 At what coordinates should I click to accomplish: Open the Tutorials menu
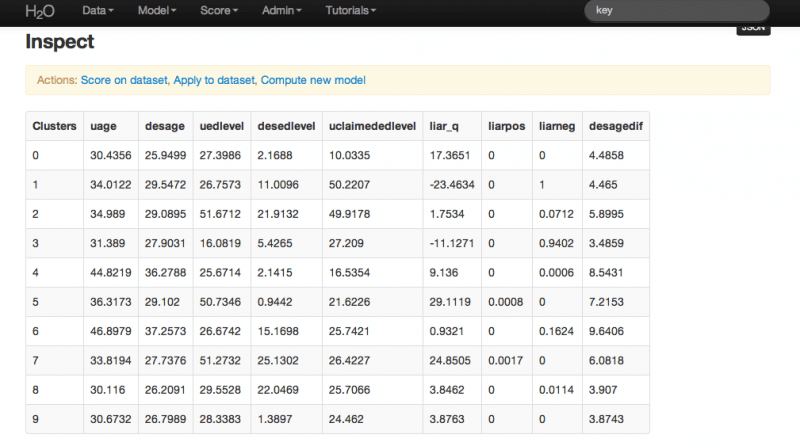click(x=350, y=11)
